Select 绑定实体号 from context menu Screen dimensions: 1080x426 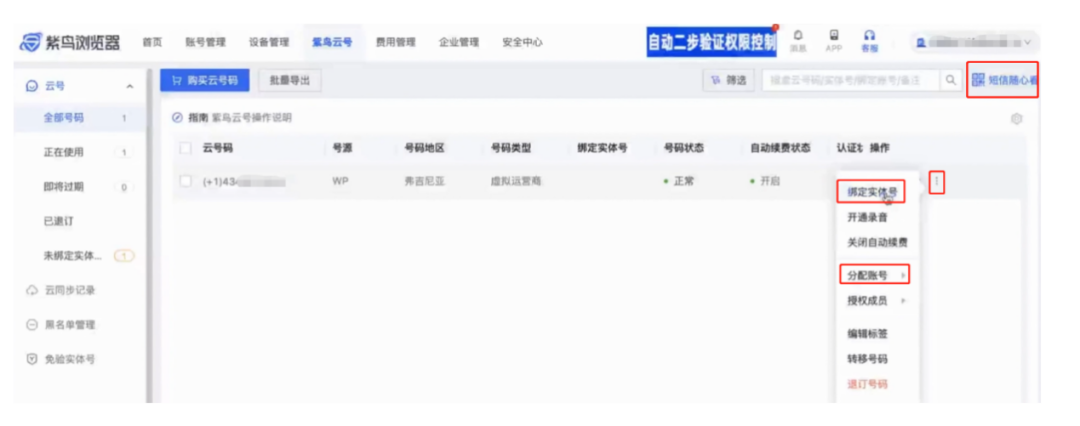click(870, 190)
